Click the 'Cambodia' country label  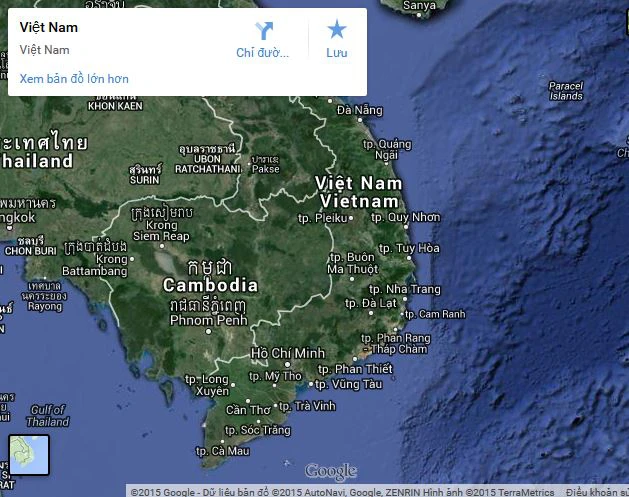(x=211, y=285)
